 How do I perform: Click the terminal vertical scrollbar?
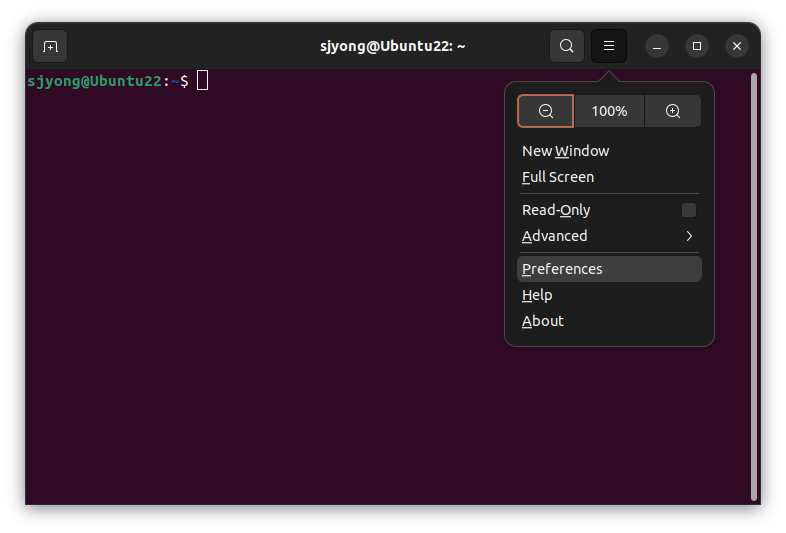click(x=754, y=287)
